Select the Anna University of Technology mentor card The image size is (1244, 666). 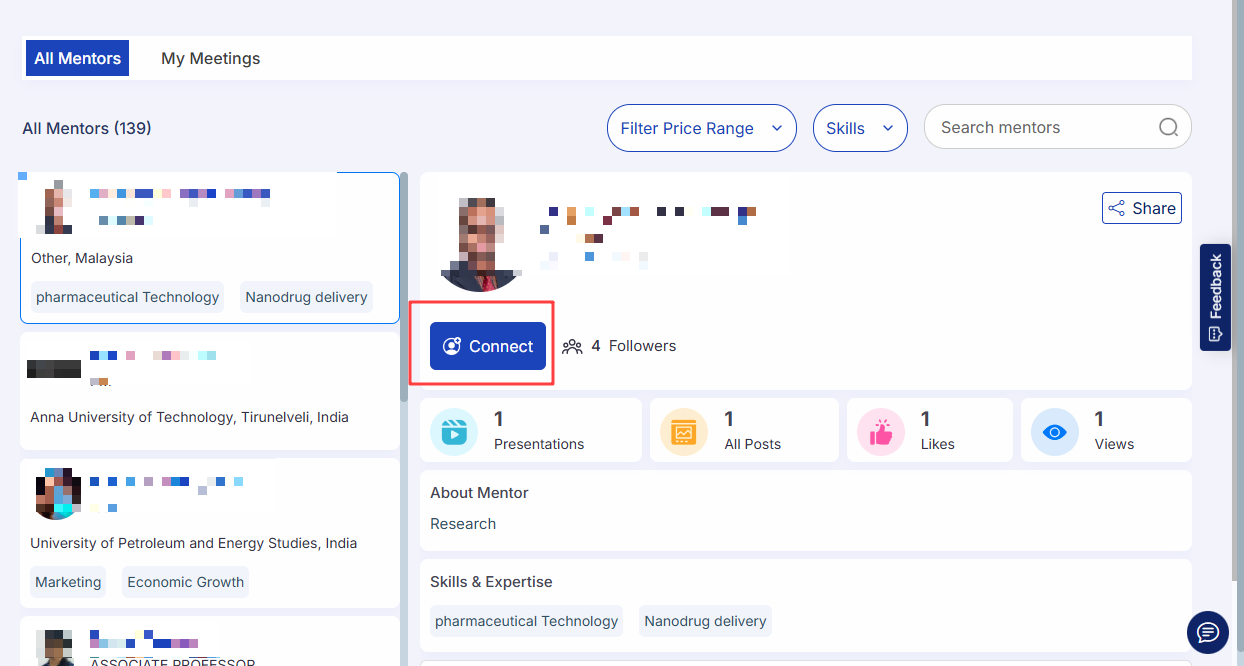tap(209, 391)
